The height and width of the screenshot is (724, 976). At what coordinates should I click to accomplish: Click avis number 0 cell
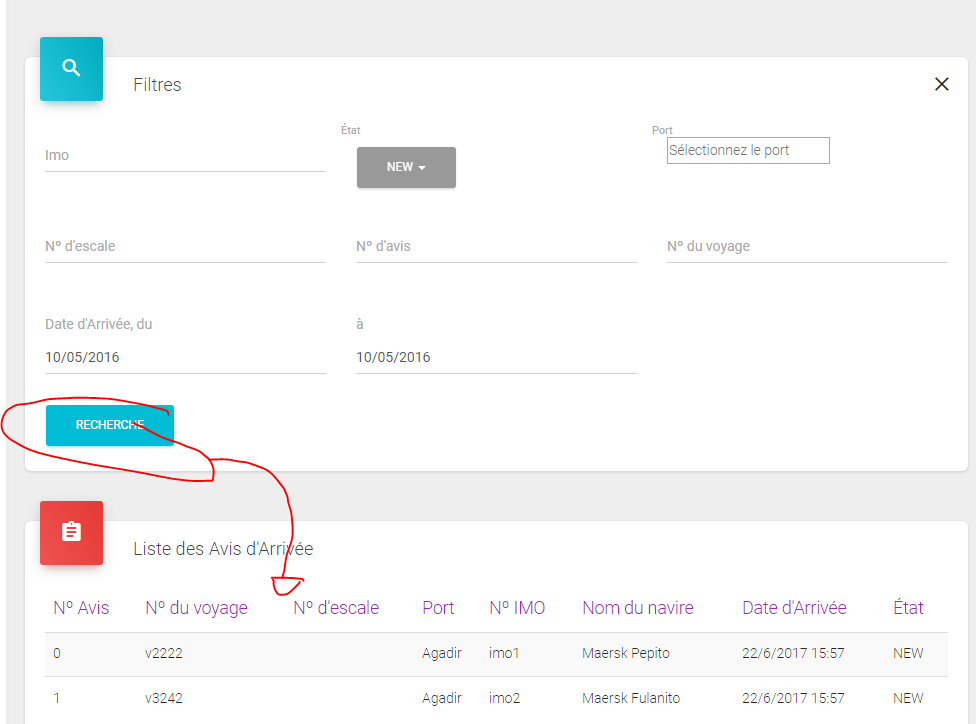click(x=57, y=654)
